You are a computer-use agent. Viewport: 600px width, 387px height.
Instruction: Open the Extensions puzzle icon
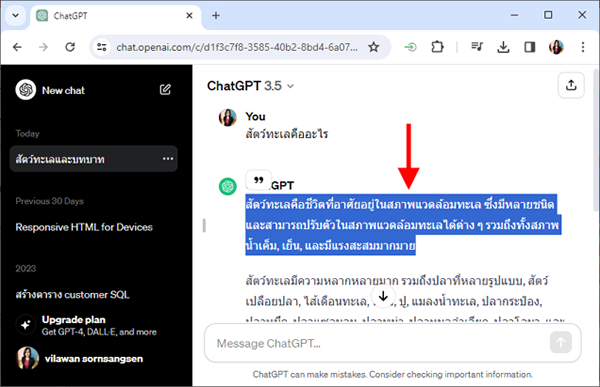pyautogui.click(x=437, y=47)
